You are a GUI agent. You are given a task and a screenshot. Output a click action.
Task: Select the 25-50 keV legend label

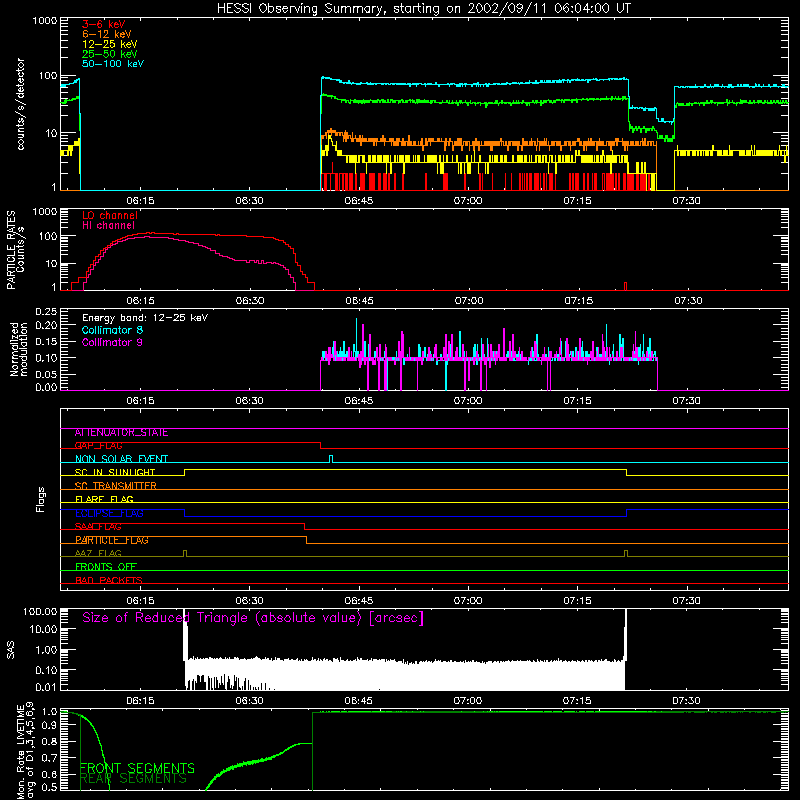pyautogui.click(x=110, y=54)
